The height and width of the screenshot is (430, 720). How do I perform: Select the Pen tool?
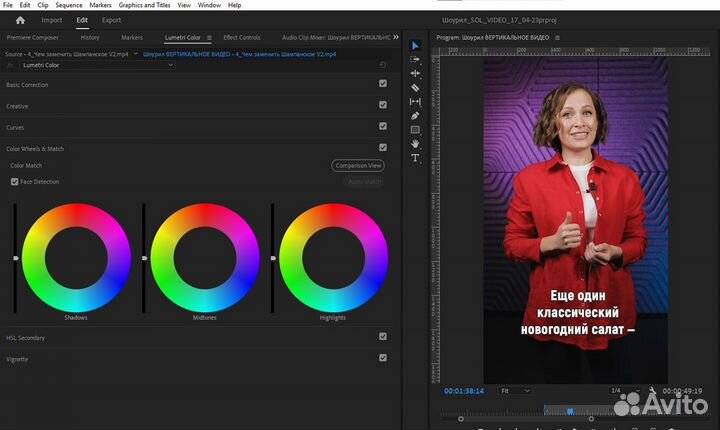tap(415, 115)
